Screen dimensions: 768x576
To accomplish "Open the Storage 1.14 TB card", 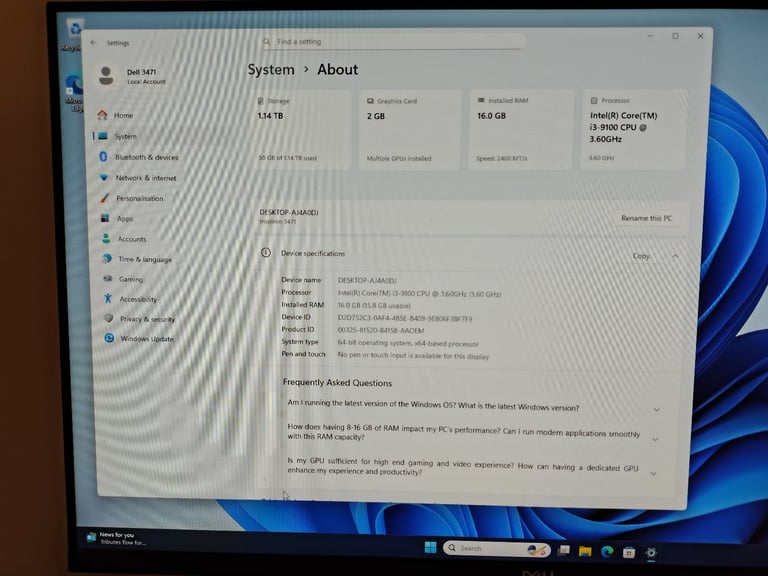I will [302, 129].
